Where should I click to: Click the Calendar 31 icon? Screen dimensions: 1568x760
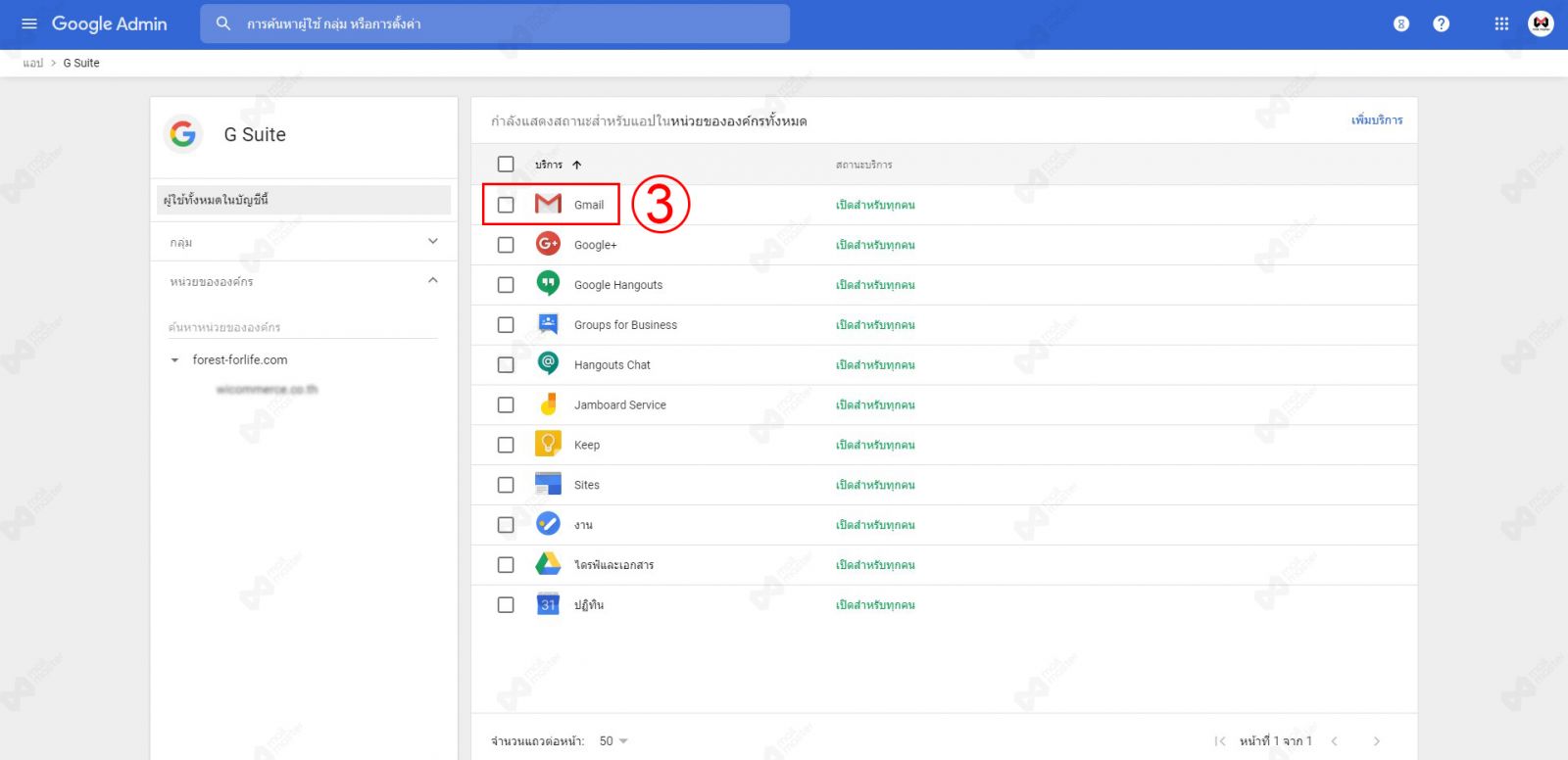pyautogui.click(x=548, y=604)
